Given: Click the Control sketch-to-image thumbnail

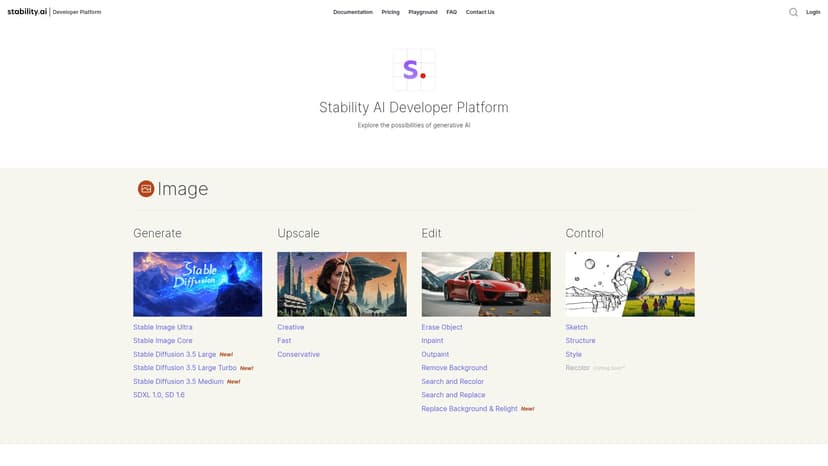Looking at the screenshot, I should tap(630, 284).
